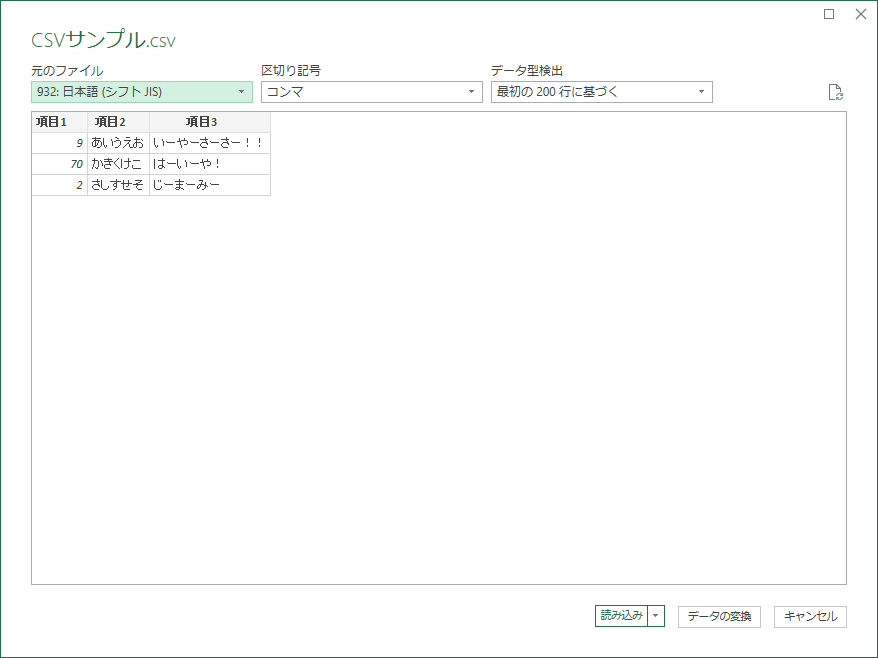Screen dimensions: 878x658
Task: Click the じーまーみー cell
Action: click(x=210, y=185)
